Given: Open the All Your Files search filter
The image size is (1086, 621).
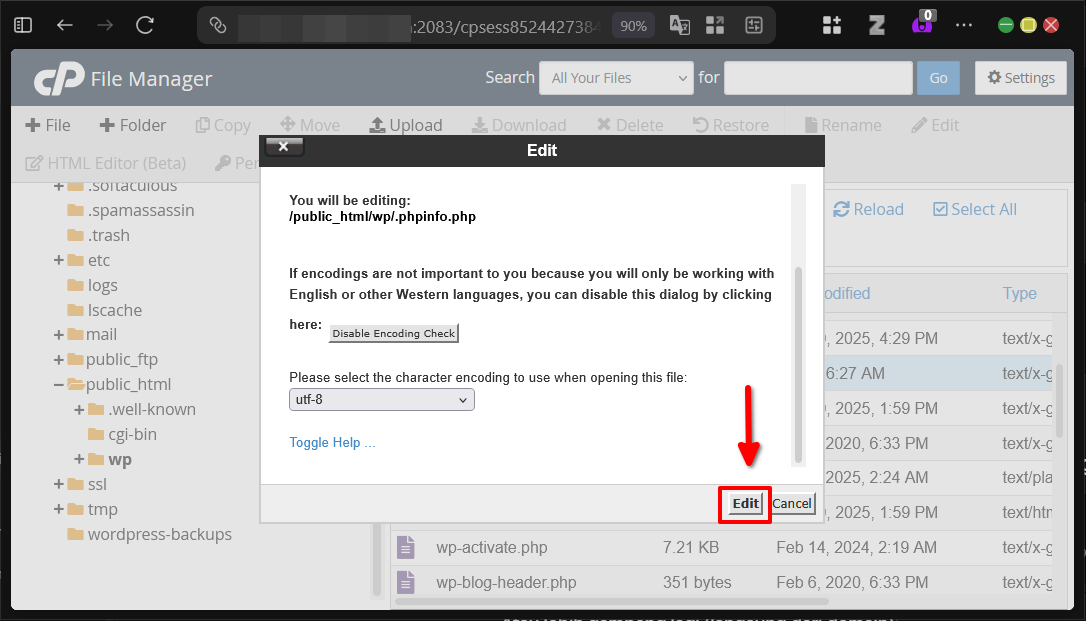Looking at the screenshot, I should click(616, 77).
